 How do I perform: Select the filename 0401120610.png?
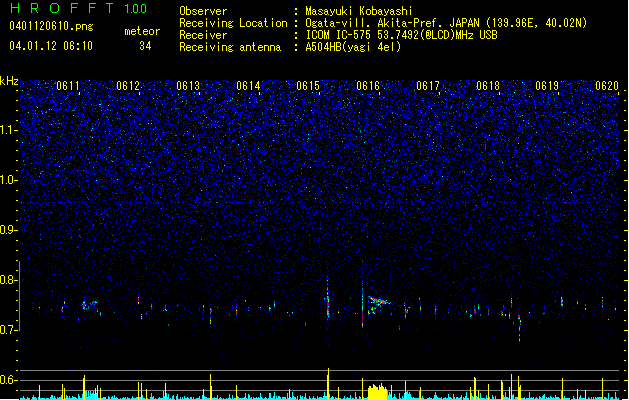(51, 26)
